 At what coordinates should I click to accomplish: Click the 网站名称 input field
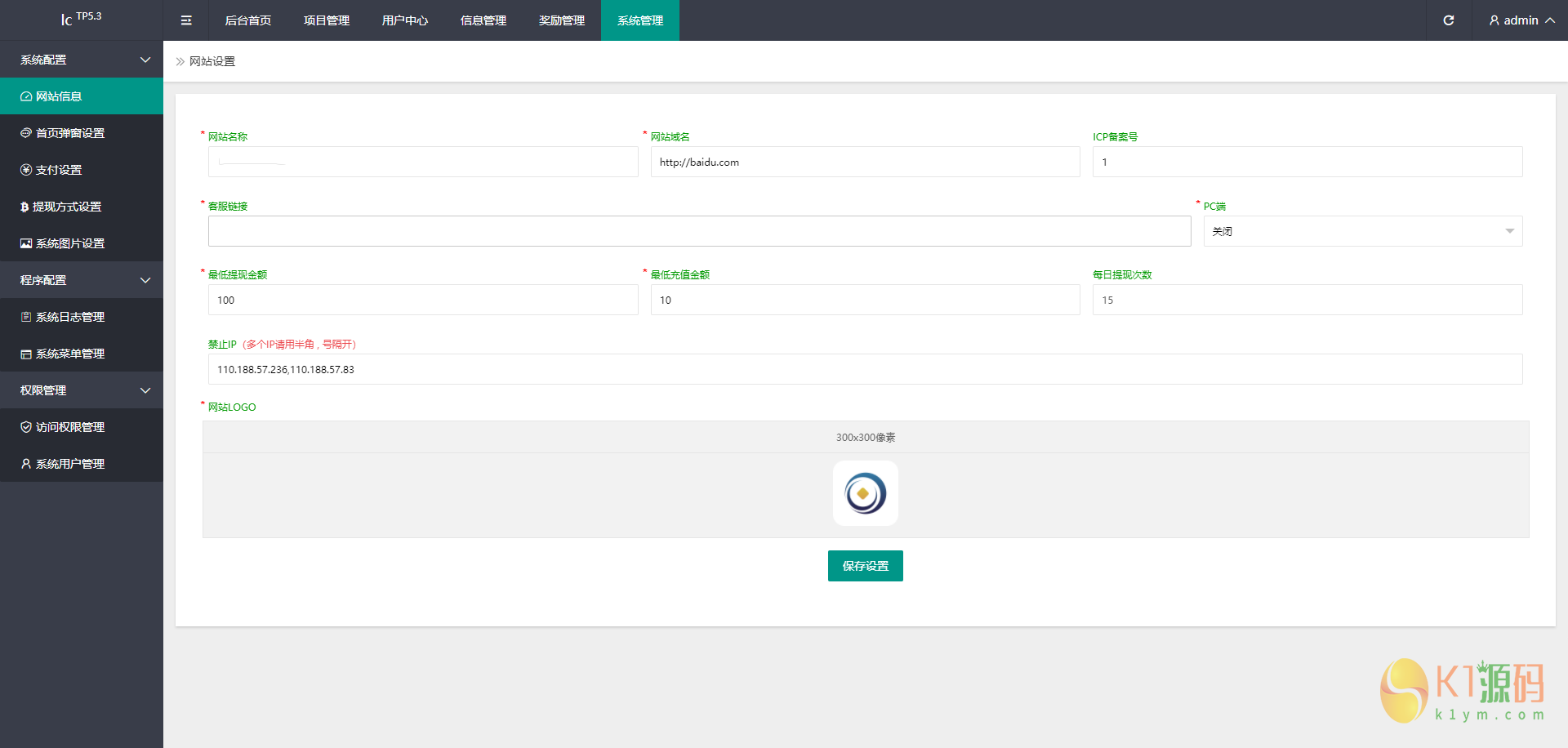tap(423, 162)
